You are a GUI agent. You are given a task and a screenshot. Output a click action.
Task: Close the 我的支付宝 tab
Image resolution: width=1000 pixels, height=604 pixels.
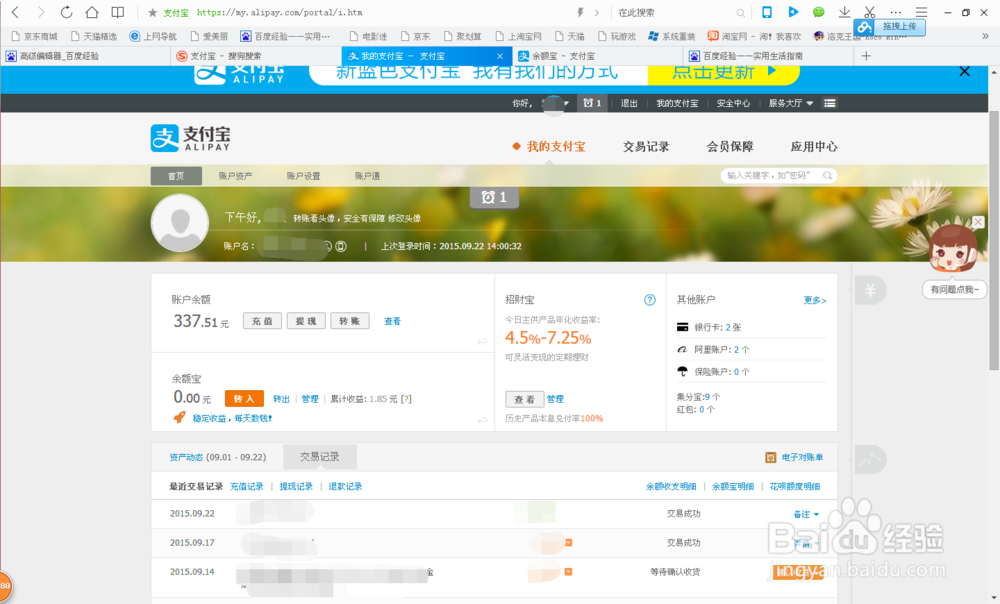click(500, 56)
